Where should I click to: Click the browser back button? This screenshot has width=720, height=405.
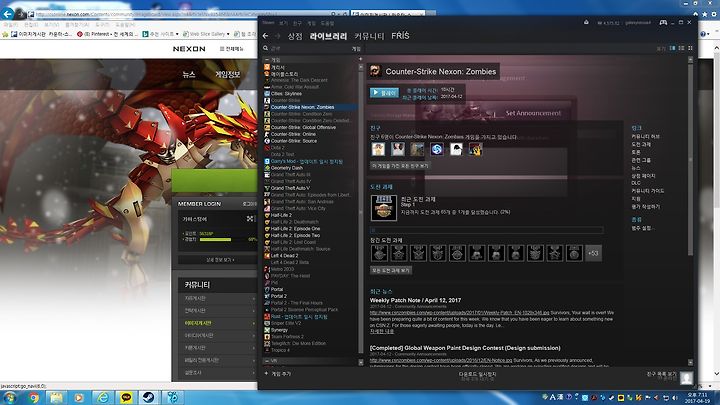pos(8,14)
